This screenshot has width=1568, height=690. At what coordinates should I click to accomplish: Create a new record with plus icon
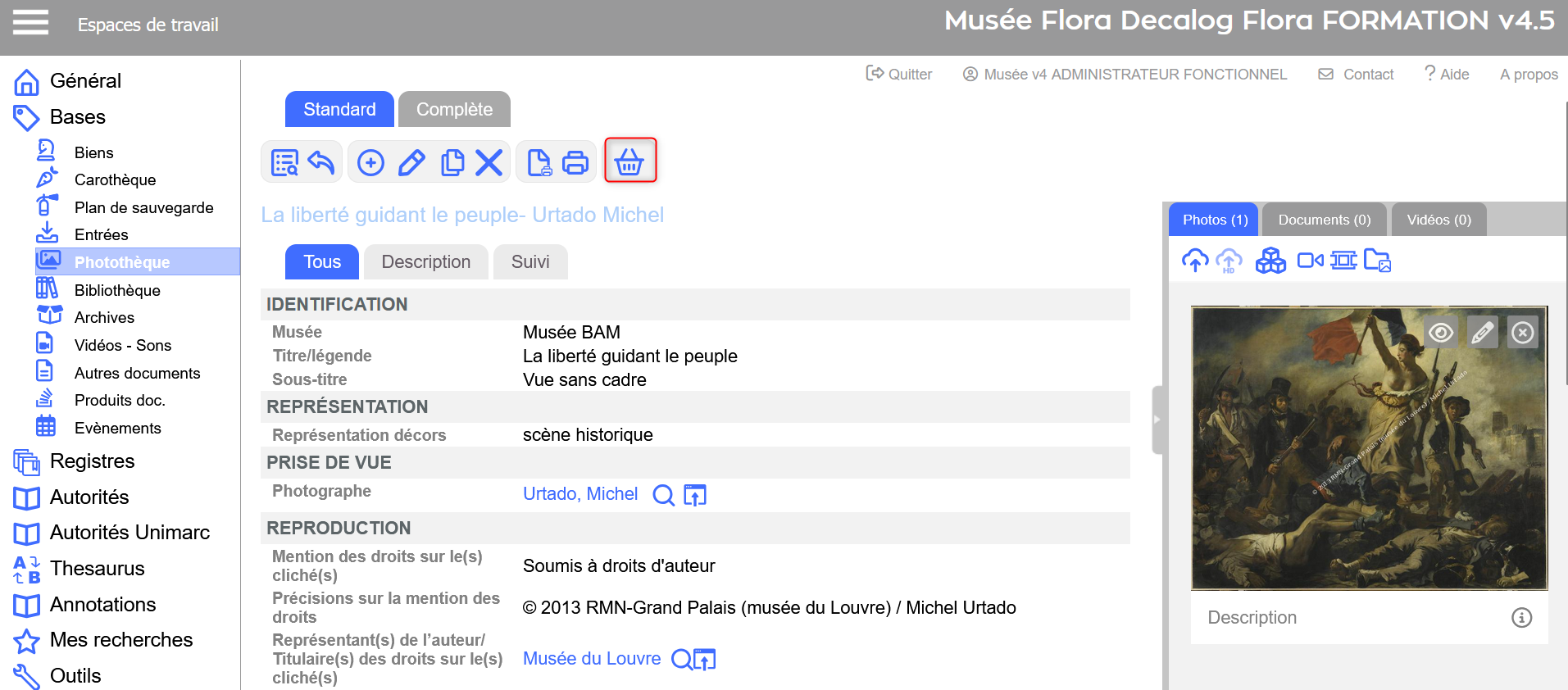click(x=370, y=162)
